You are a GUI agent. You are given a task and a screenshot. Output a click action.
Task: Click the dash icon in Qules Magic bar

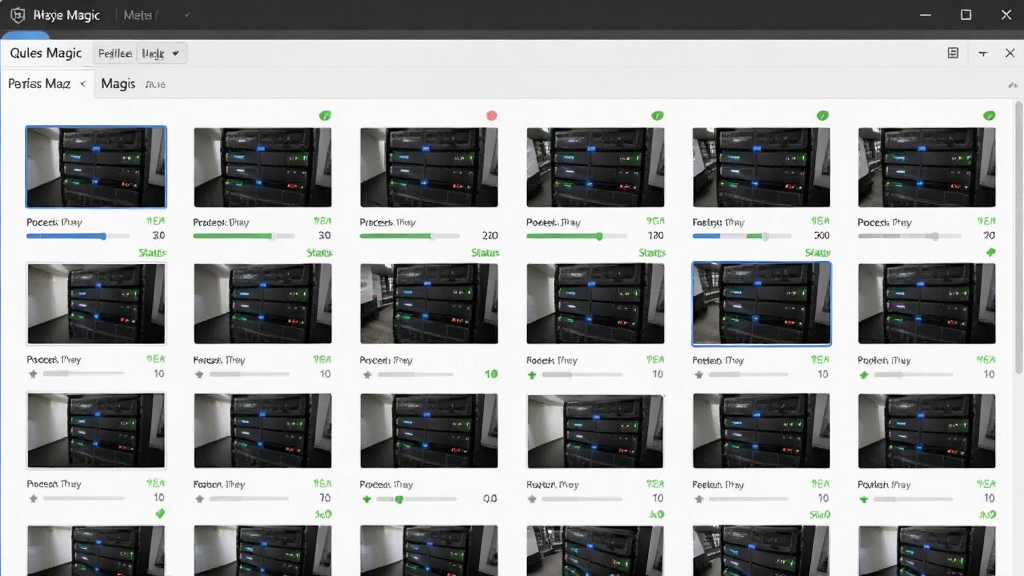(983, 54)
